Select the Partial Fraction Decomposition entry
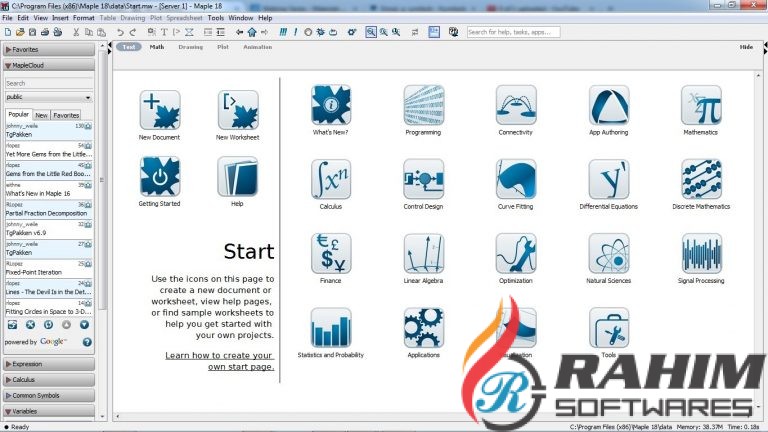768x432 pixels. coord(48,210)
